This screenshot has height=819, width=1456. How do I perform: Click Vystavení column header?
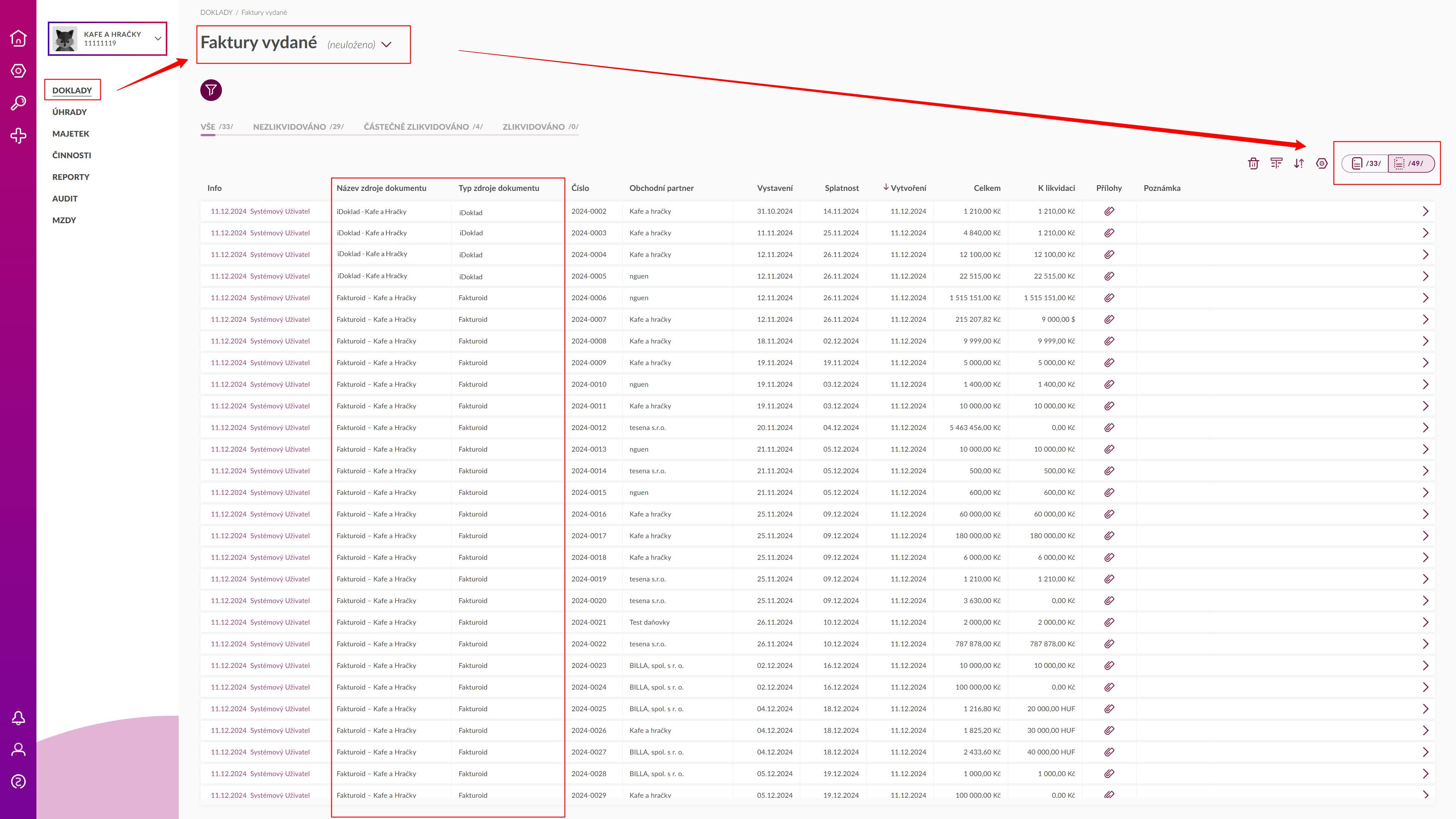[x=775, y=188]
